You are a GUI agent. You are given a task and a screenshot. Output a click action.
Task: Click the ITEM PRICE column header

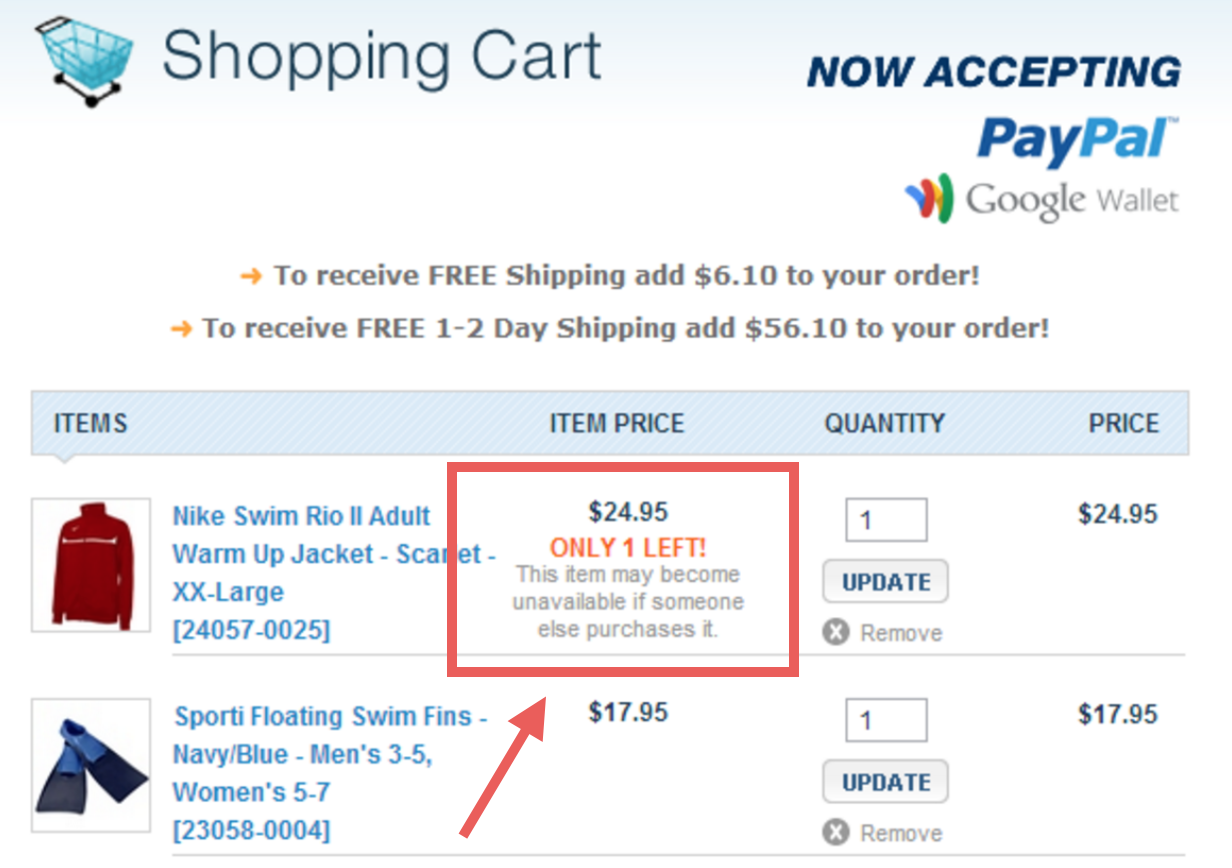(617, 423)
